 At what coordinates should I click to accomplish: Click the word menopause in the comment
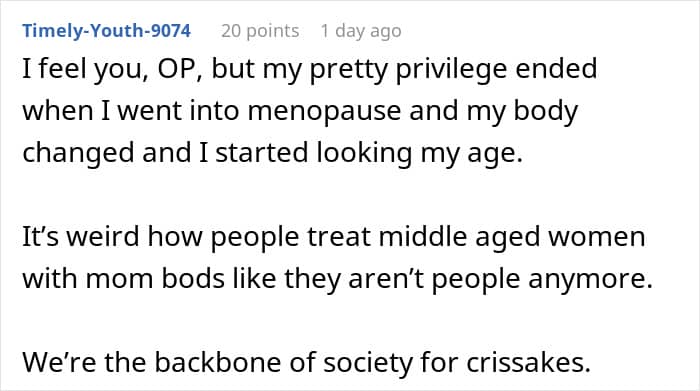tap(325, 112)
